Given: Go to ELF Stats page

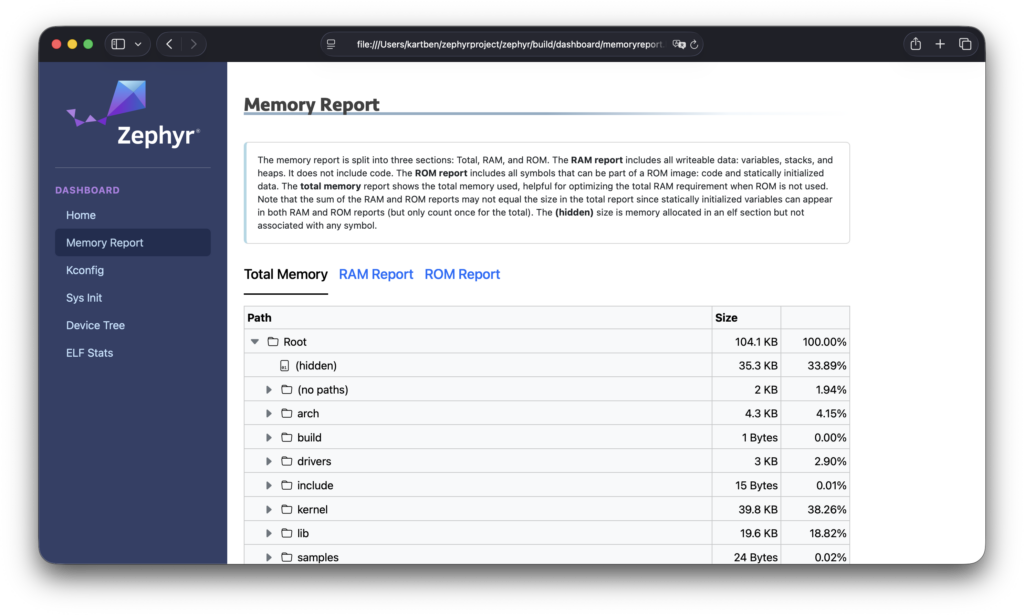Looking at the screenshot, I should (89, 353).
